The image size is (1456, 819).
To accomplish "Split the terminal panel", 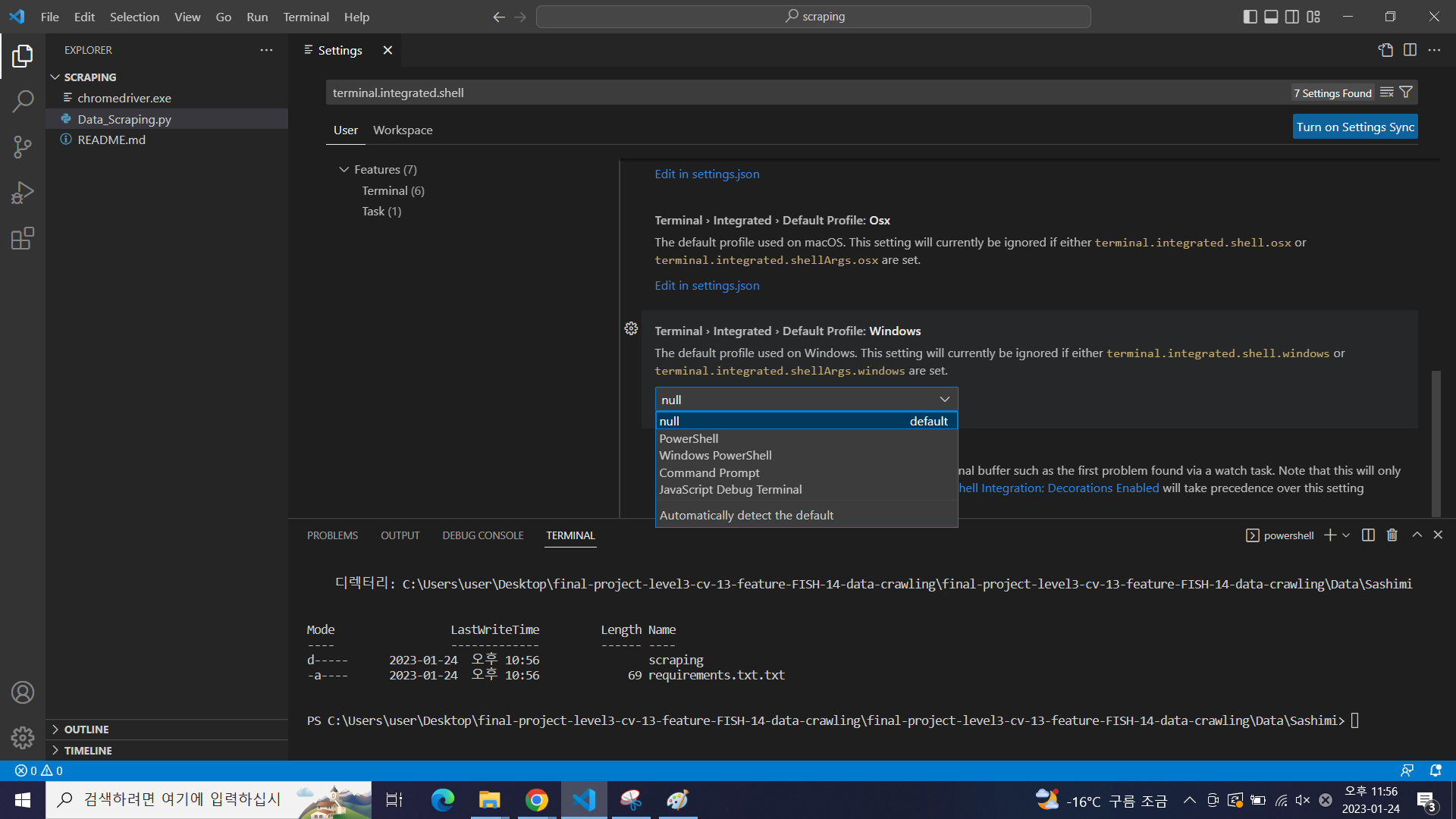I will click(x=1368, y=535).
